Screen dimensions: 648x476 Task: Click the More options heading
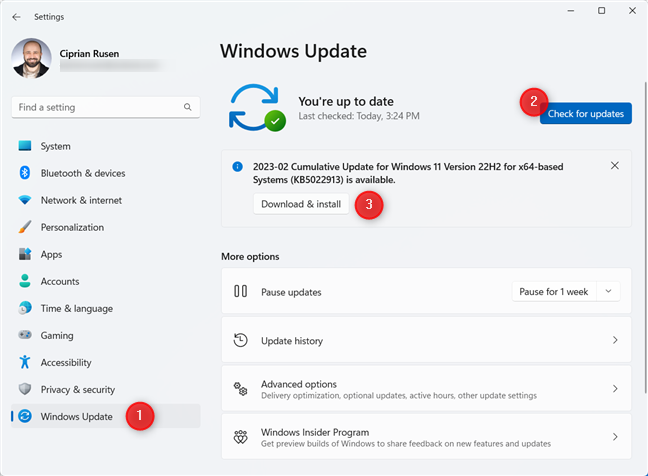[x=250, y=257]
